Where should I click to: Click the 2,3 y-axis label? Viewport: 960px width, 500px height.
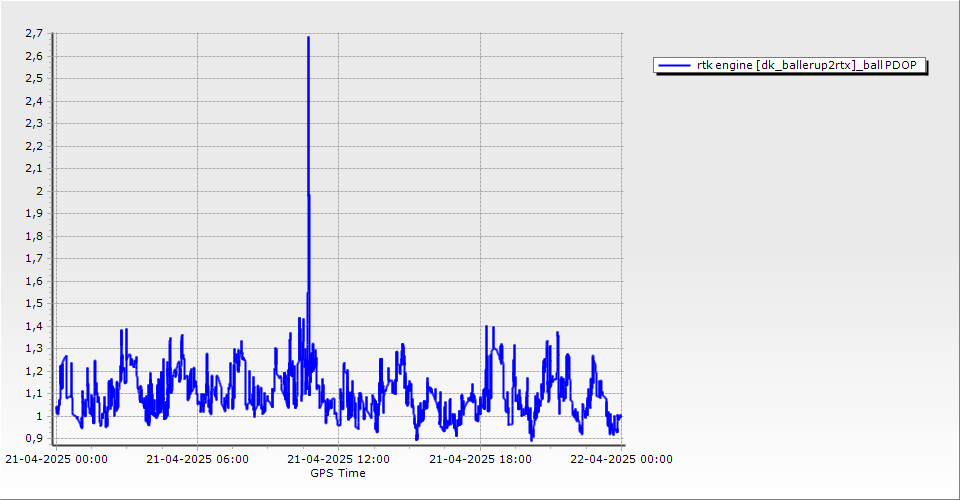click(x=34, y=124)
